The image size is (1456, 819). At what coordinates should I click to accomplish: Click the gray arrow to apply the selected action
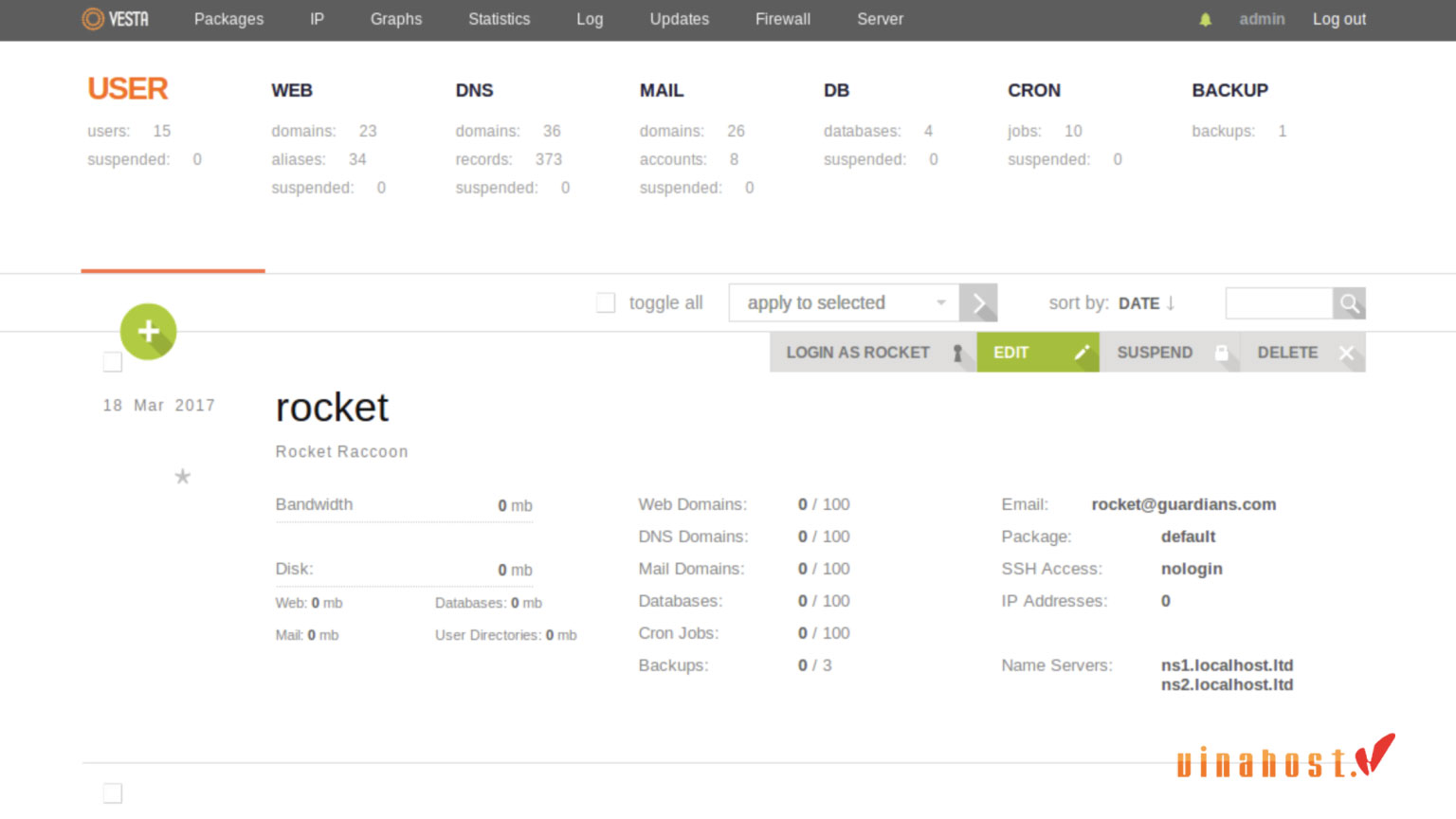pos(979,302)
